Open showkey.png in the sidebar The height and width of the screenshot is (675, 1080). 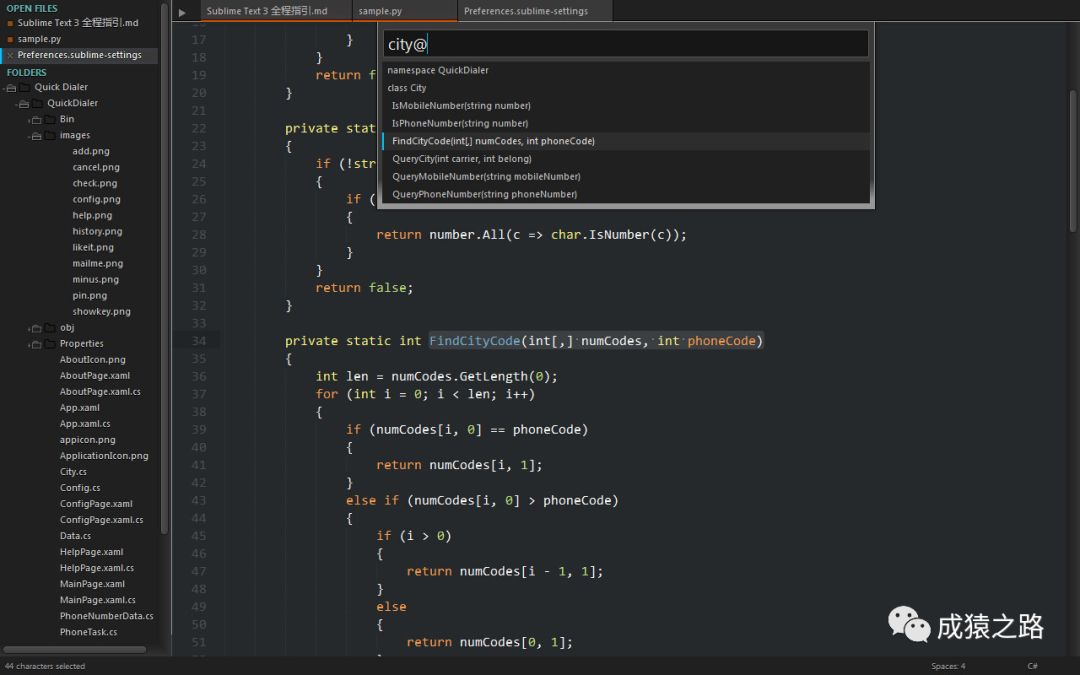pyautogui.click(x=101, y=312)
